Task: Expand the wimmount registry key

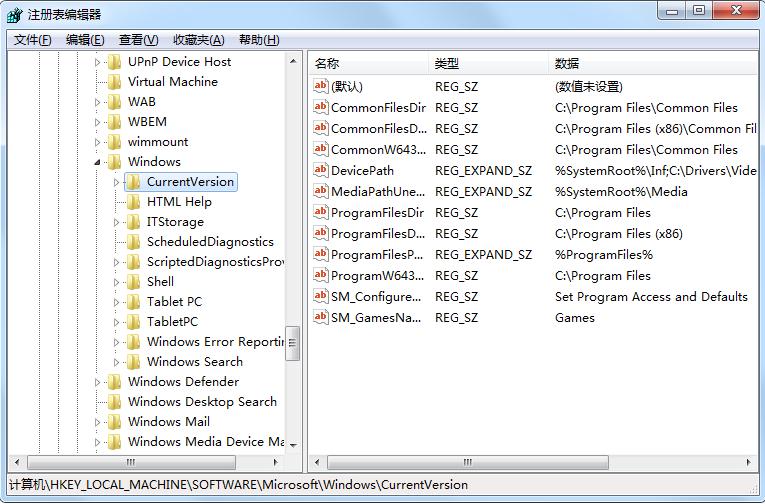Action: (x=97, y=142)
